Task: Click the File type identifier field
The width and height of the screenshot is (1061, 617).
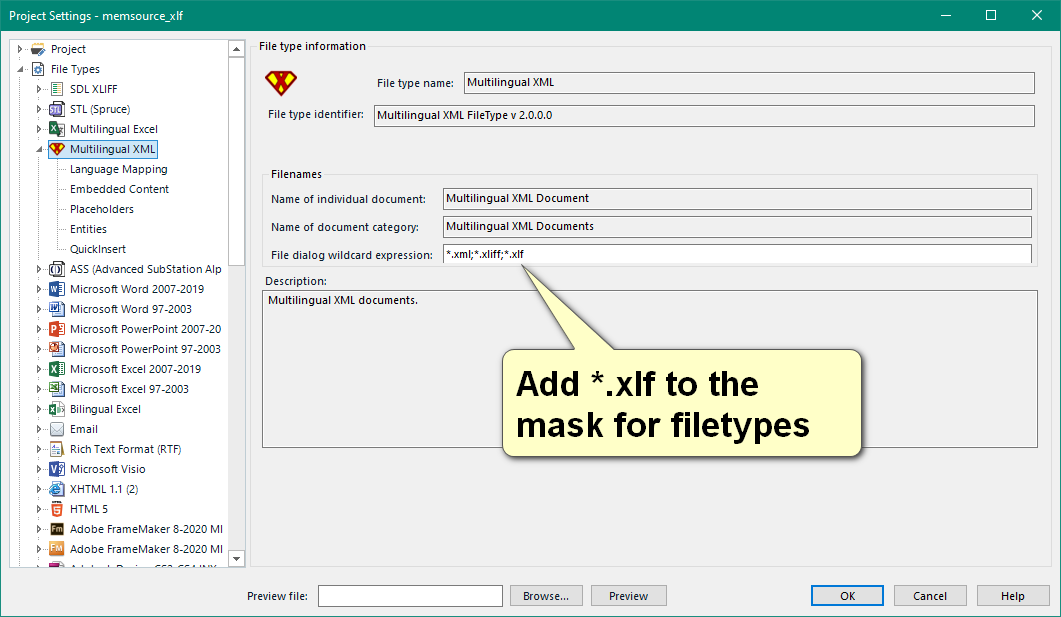Action: point(704,116)
